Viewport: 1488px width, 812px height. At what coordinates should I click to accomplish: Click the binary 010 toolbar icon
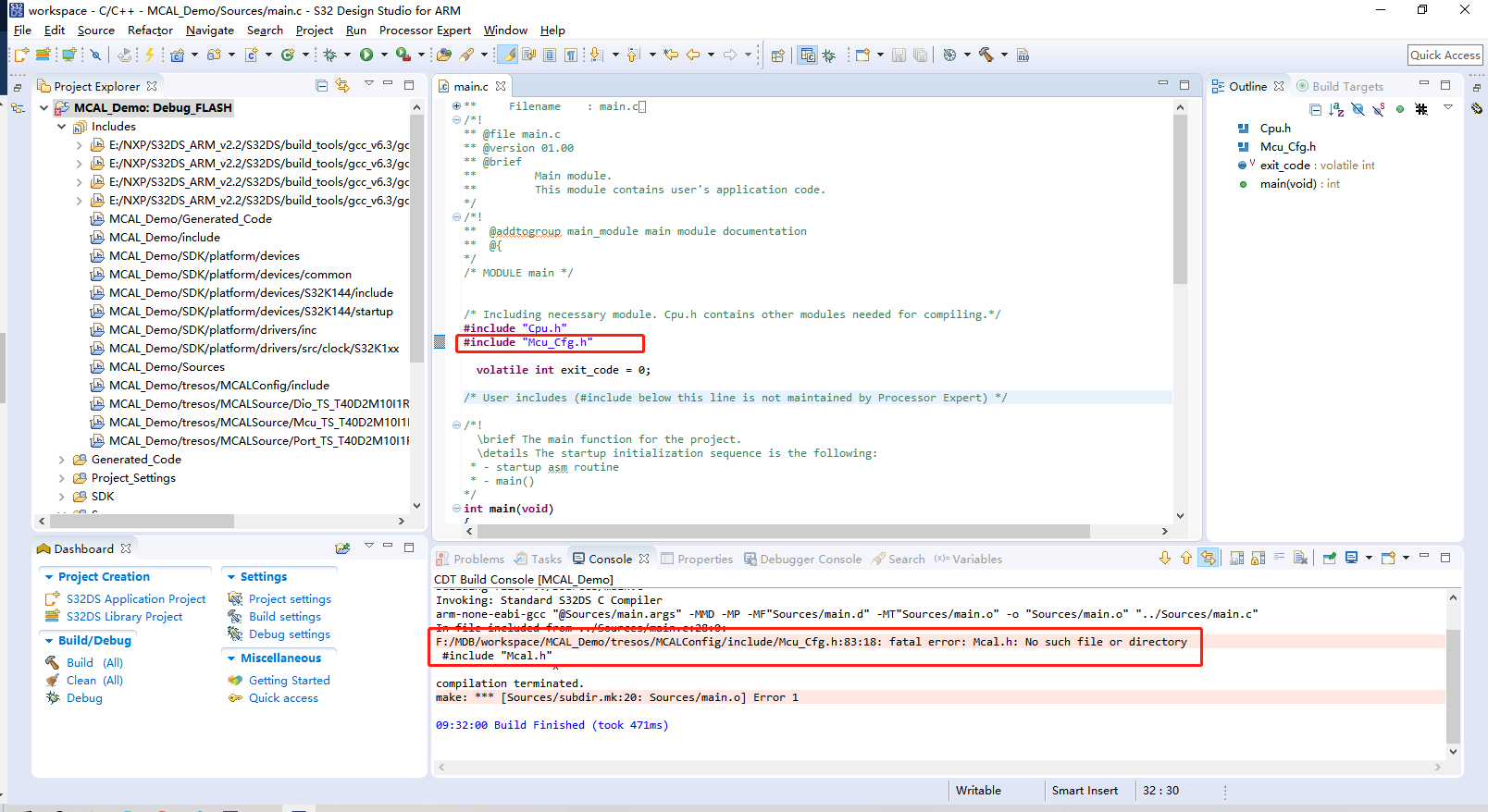tap(1023, 55)
